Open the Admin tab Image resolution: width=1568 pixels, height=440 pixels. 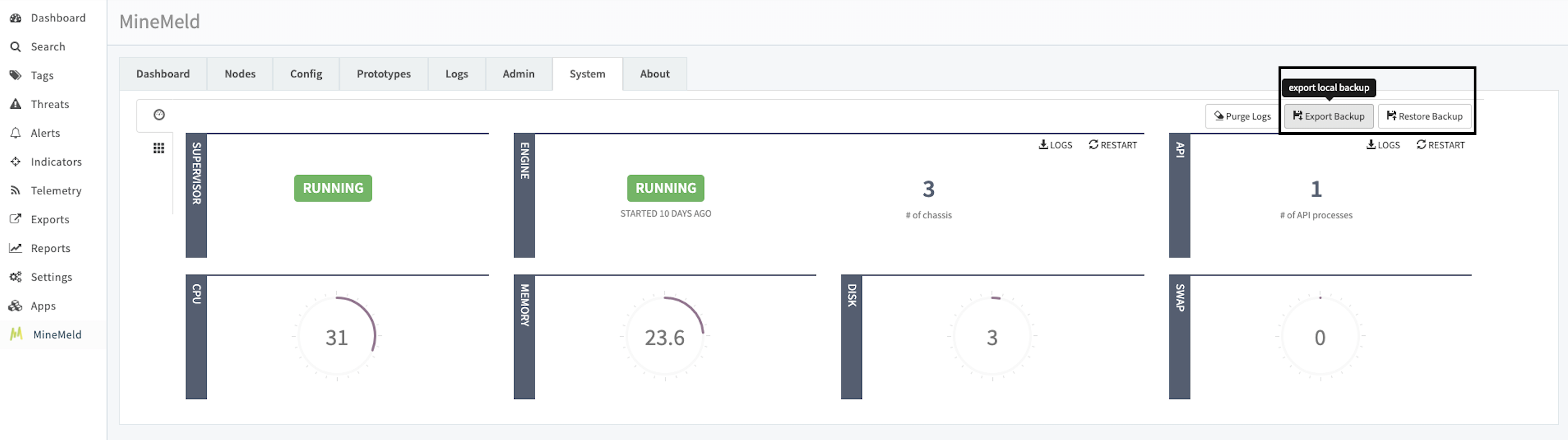[x=519, y=74]
